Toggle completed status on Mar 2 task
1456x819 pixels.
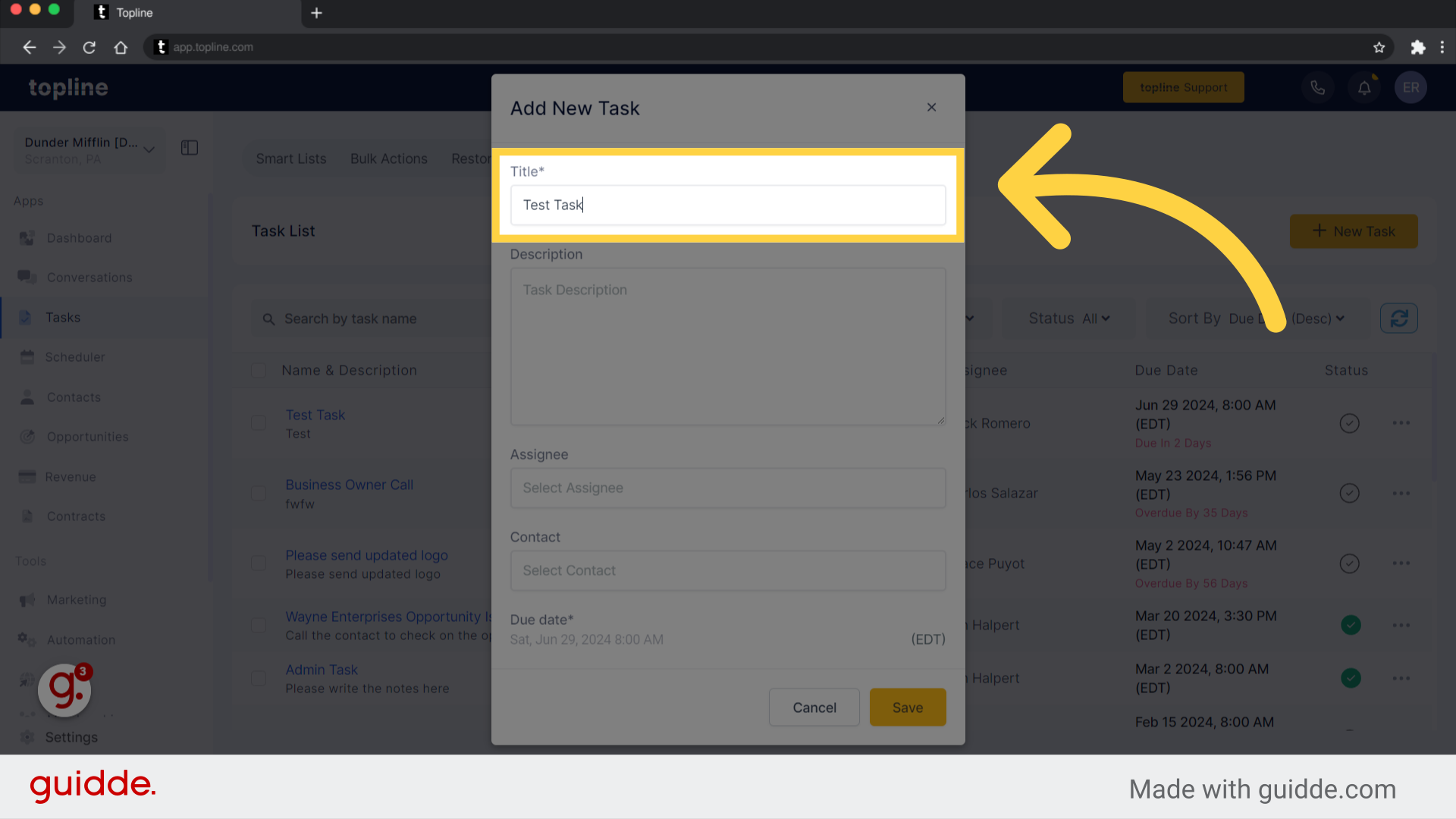click(x=1351, y=678)
